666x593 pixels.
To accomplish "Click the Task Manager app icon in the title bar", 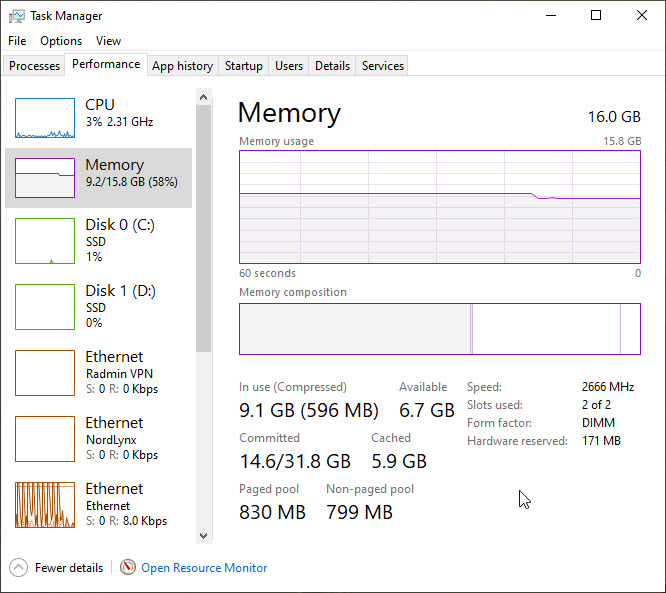I will (17, 16).
